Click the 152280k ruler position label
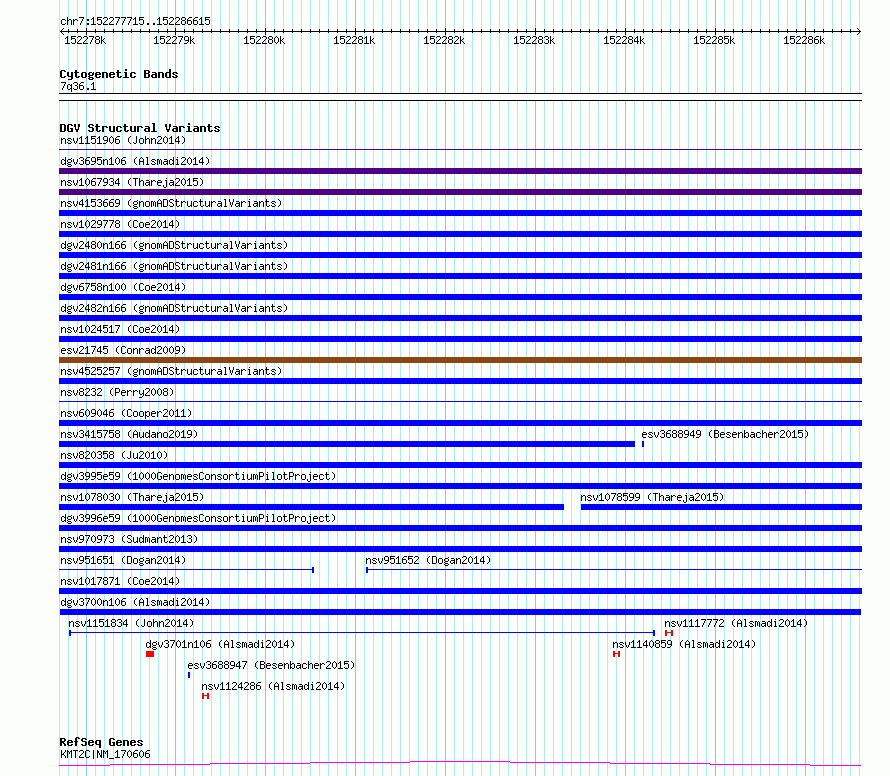The width and height of the screenshot is (890, 776). 264,40
